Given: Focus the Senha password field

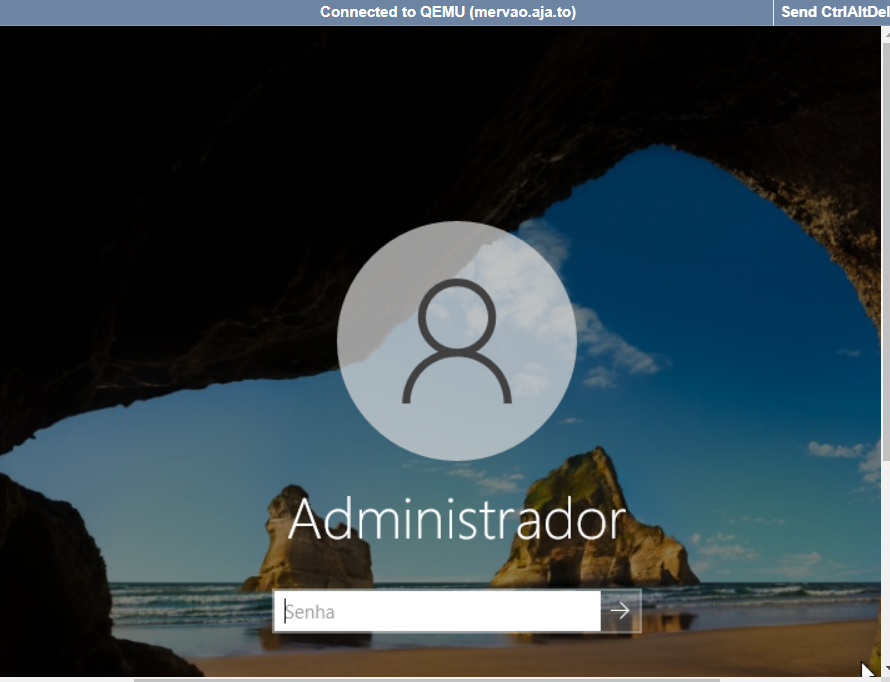Looking at the screenshot, I should click(x=437, y=611).
